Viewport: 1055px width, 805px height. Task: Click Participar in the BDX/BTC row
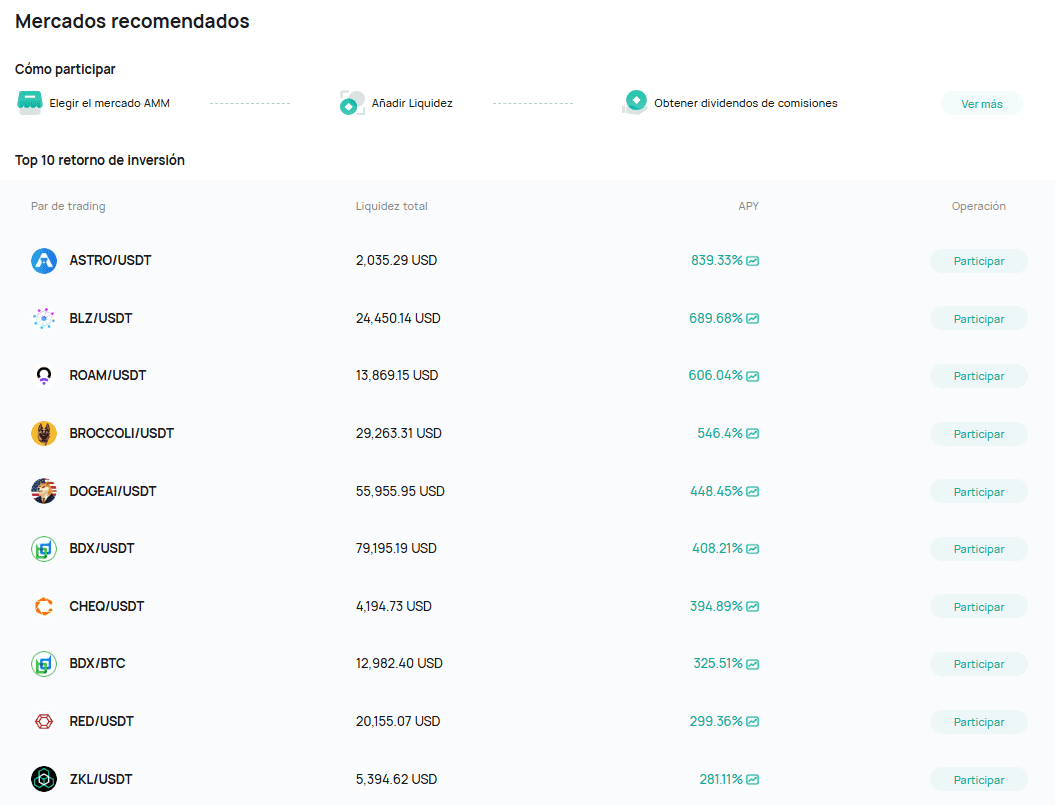pyautogui.click(x=979, y=664)
